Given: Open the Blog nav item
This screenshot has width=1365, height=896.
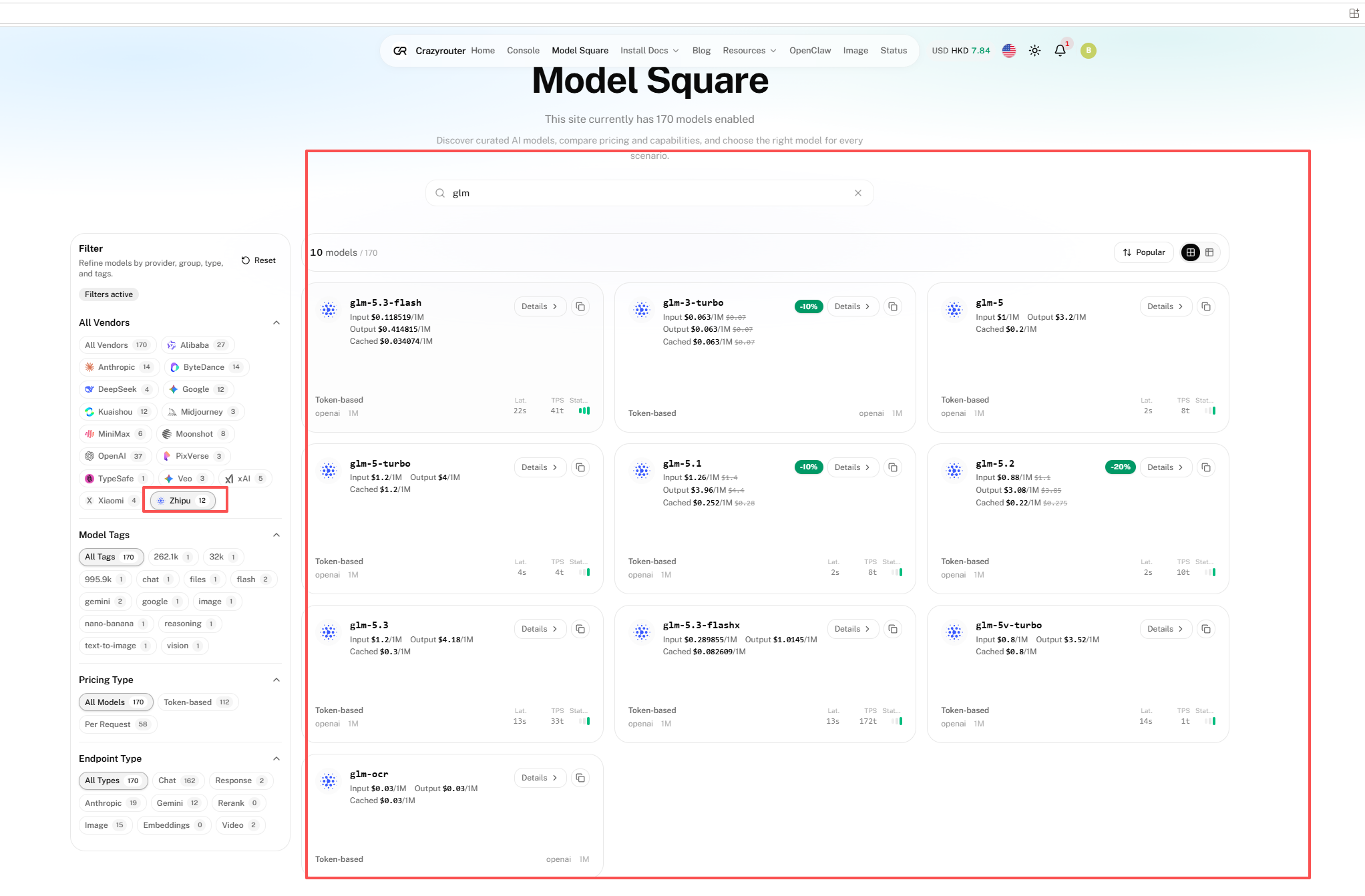Looking at the screenshot, I should tap(701, 51).
